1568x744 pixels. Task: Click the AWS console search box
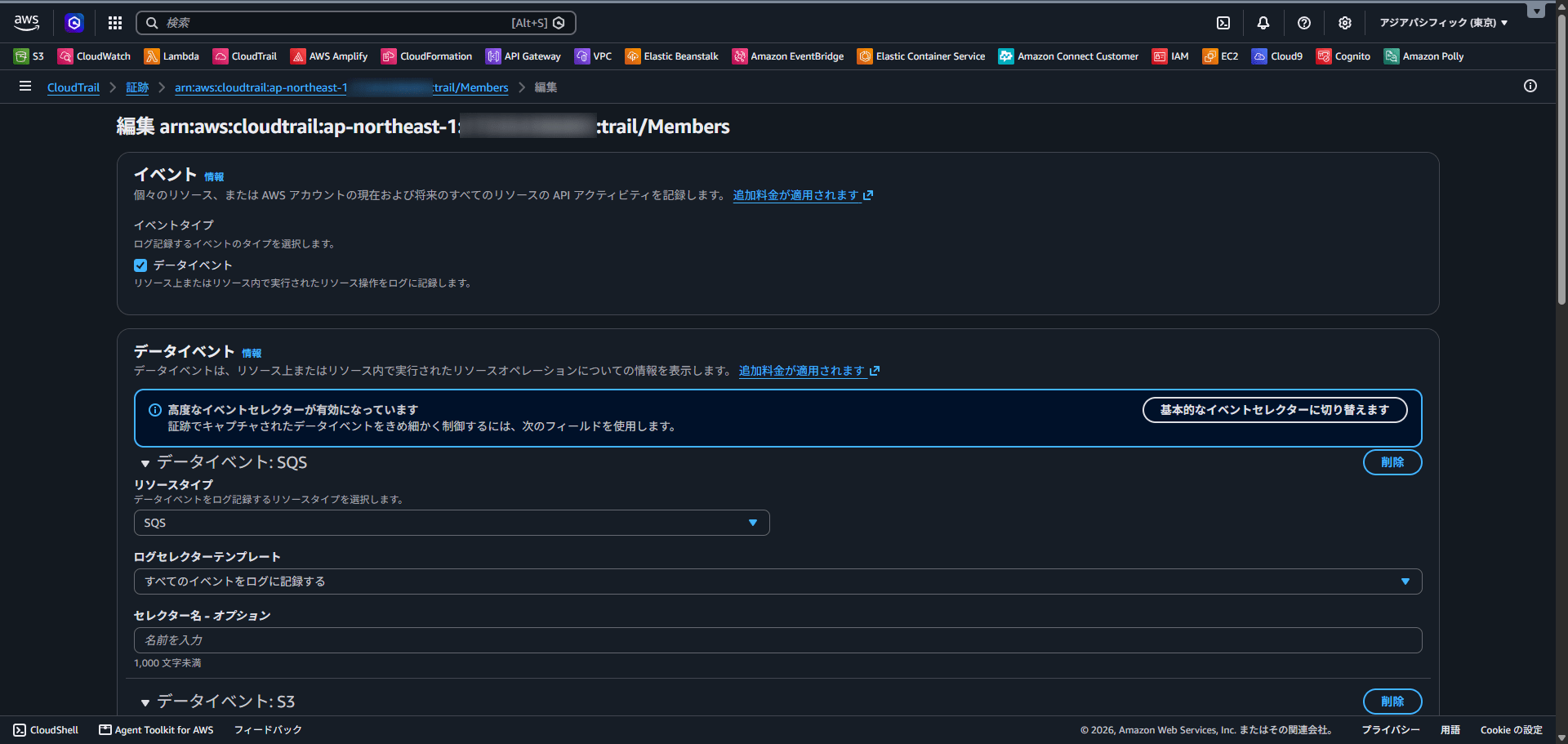pyautogui.click(x=356, y=23)
